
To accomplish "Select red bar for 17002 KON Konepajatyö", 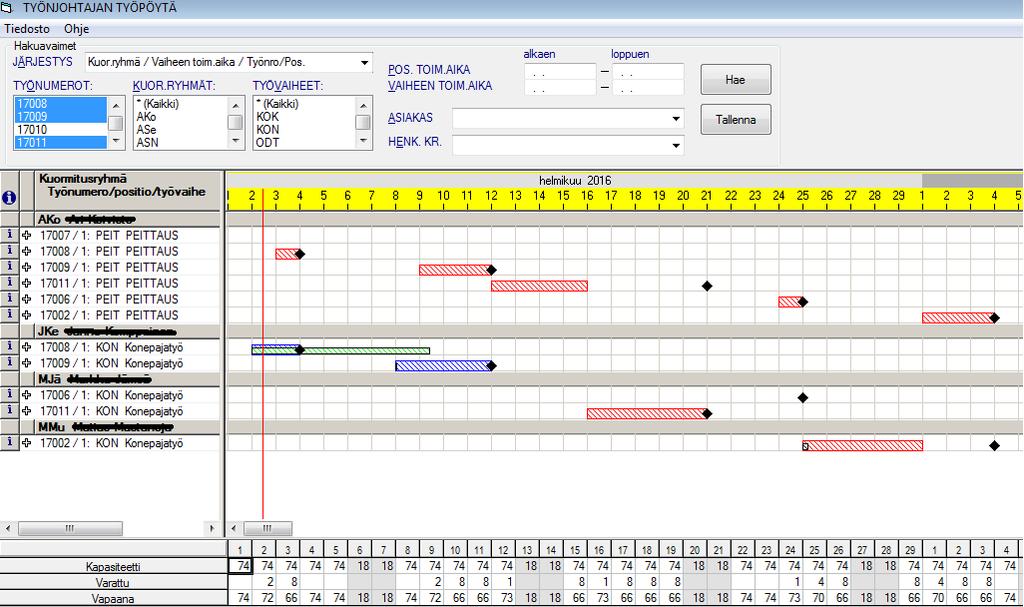I will [x=862, y=446].
